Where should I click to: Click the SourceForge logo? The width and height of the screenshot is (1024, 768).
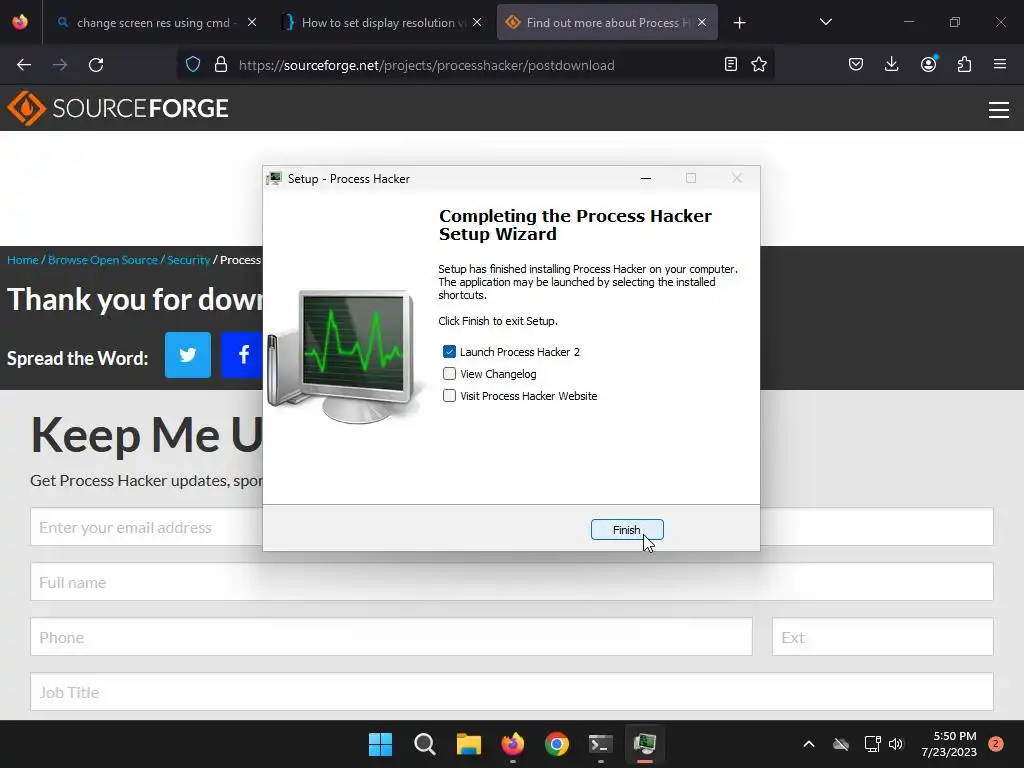click(118, 108)
